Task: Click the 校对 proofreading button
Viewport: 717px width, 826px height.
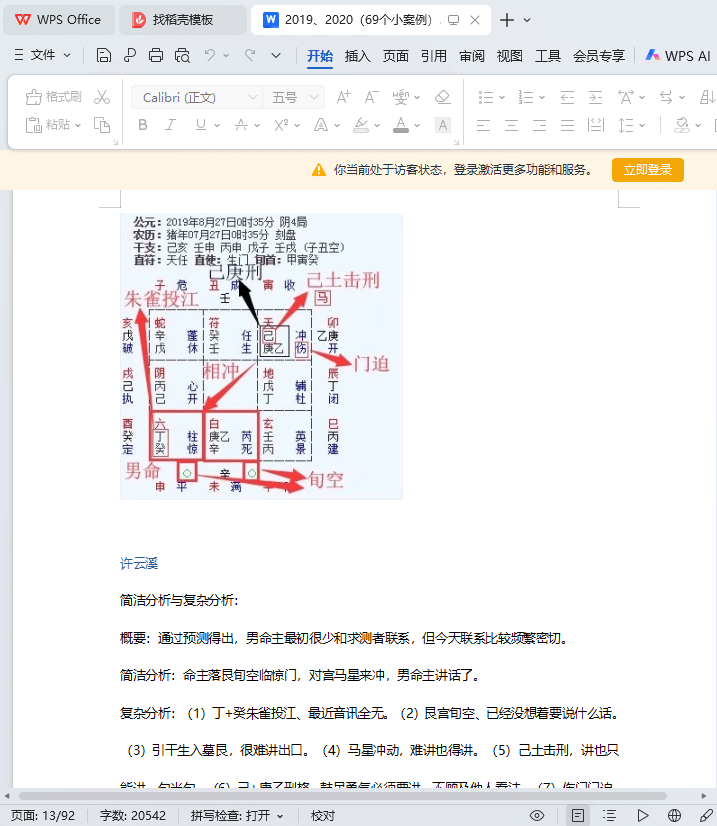Action: tap(323, 816)
